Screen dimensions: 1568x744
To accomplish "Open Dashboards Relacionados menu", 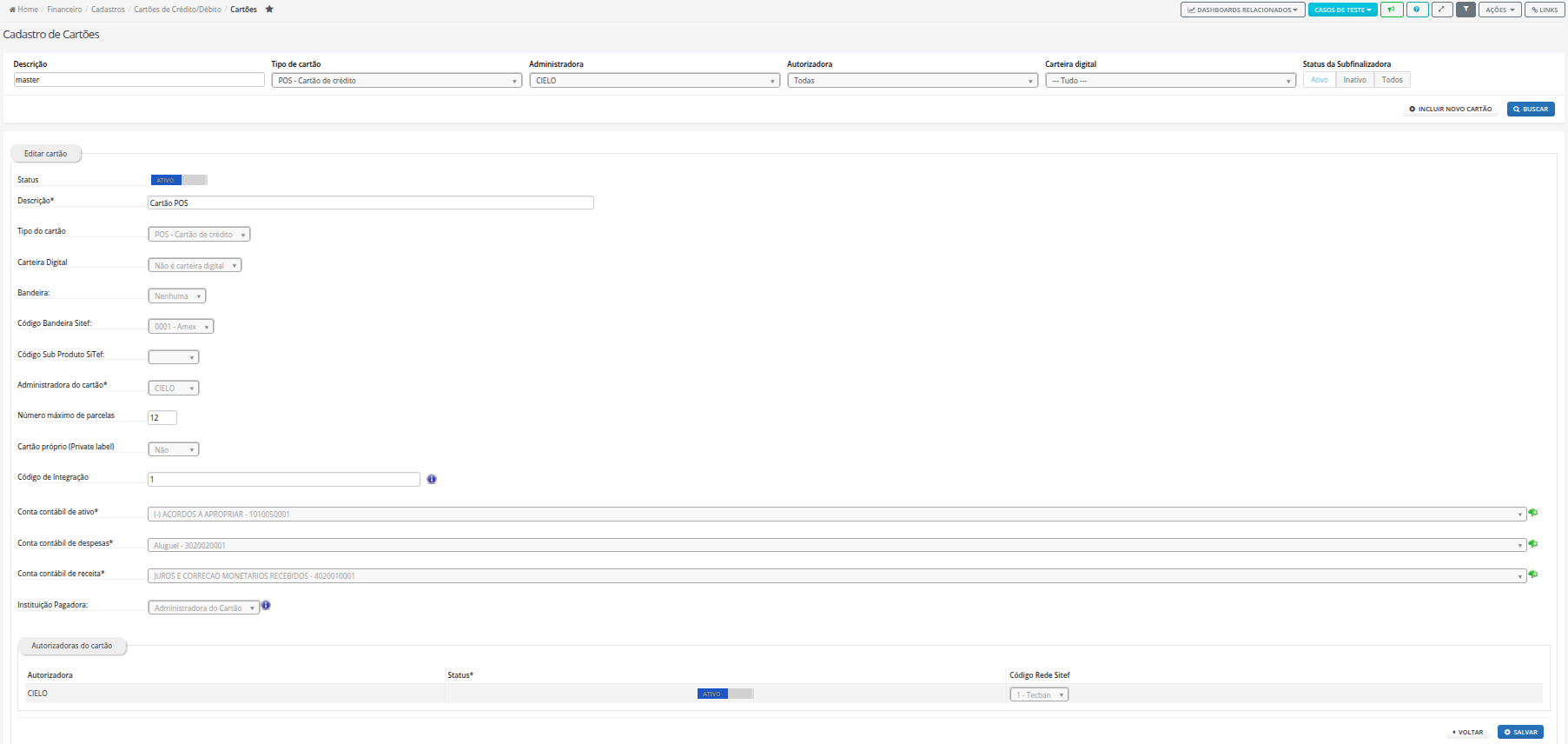I will (1243, 10).
